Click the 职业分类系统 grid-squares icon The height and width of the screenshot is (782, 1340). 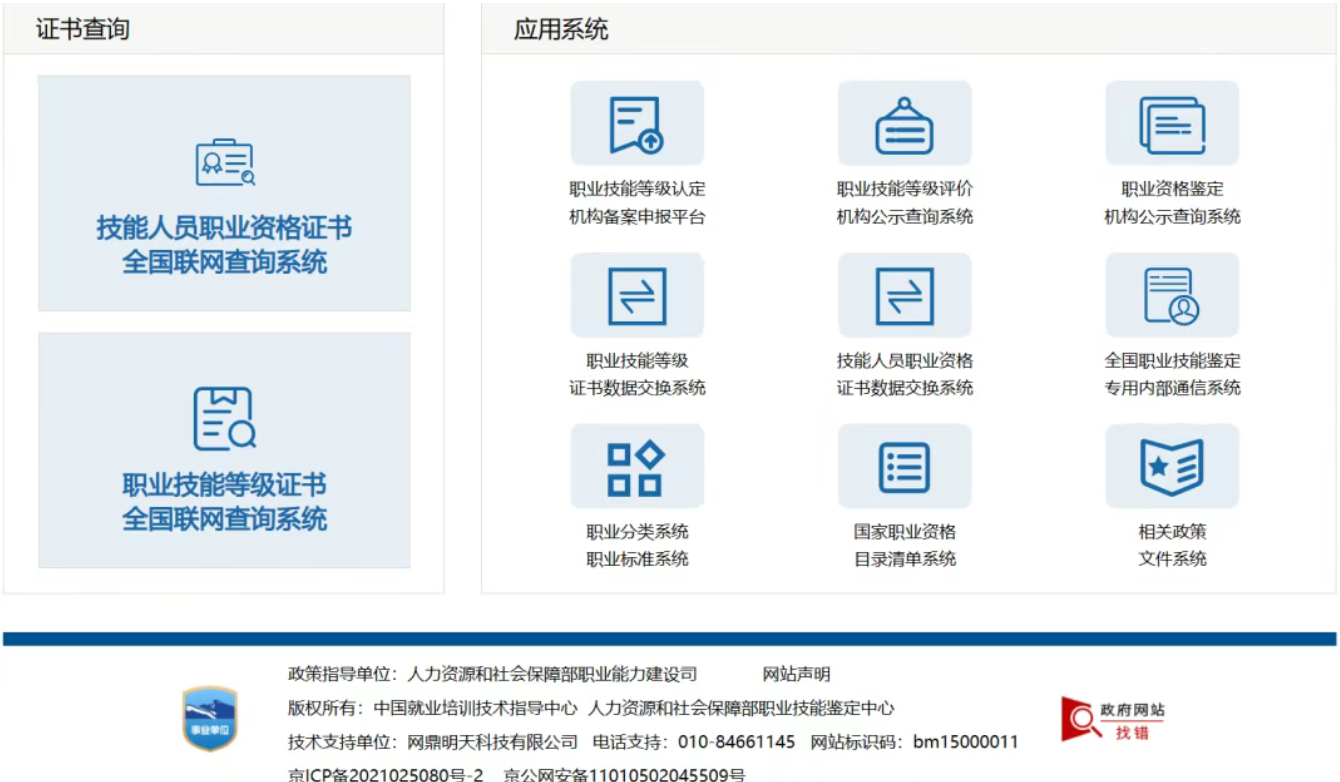[637, 467]
